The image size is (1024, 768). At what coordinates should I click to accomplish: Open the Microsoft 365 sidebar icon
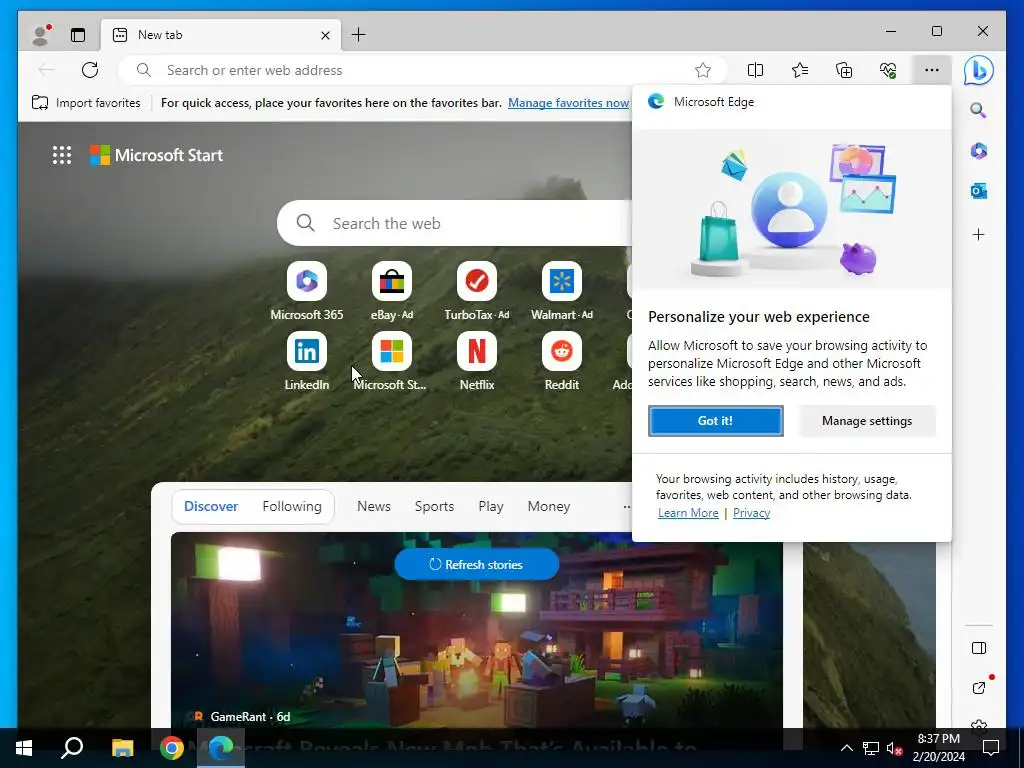click(978, 151)
